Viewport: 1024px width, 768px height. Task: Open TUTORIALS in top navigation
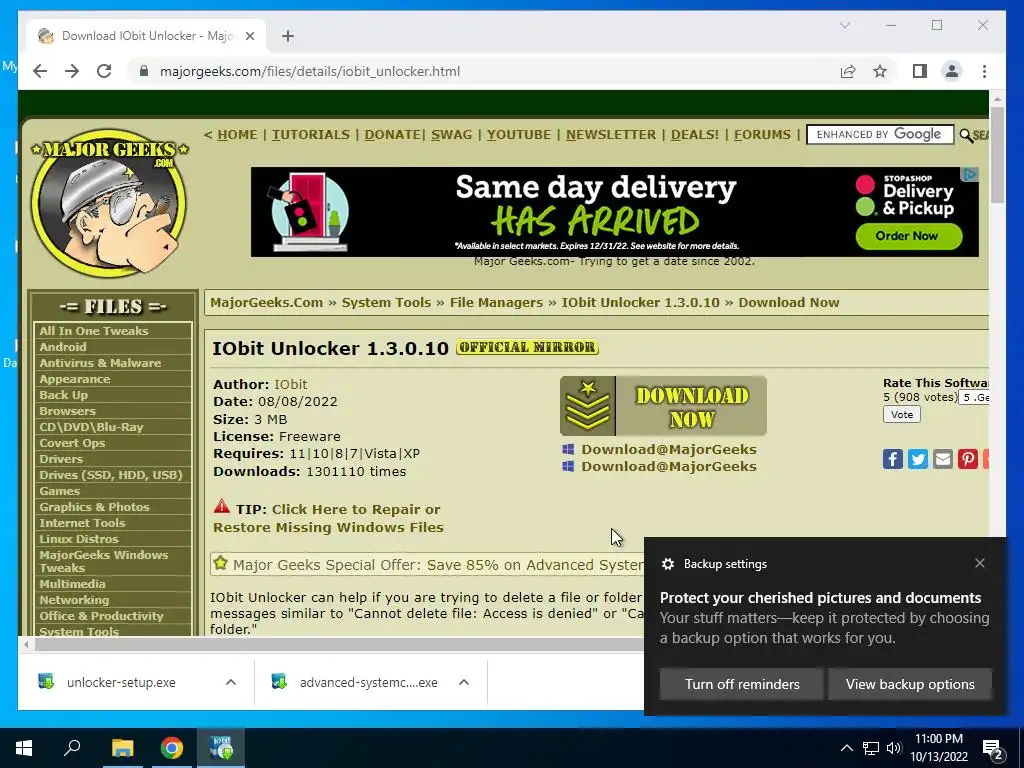[311, 135]
